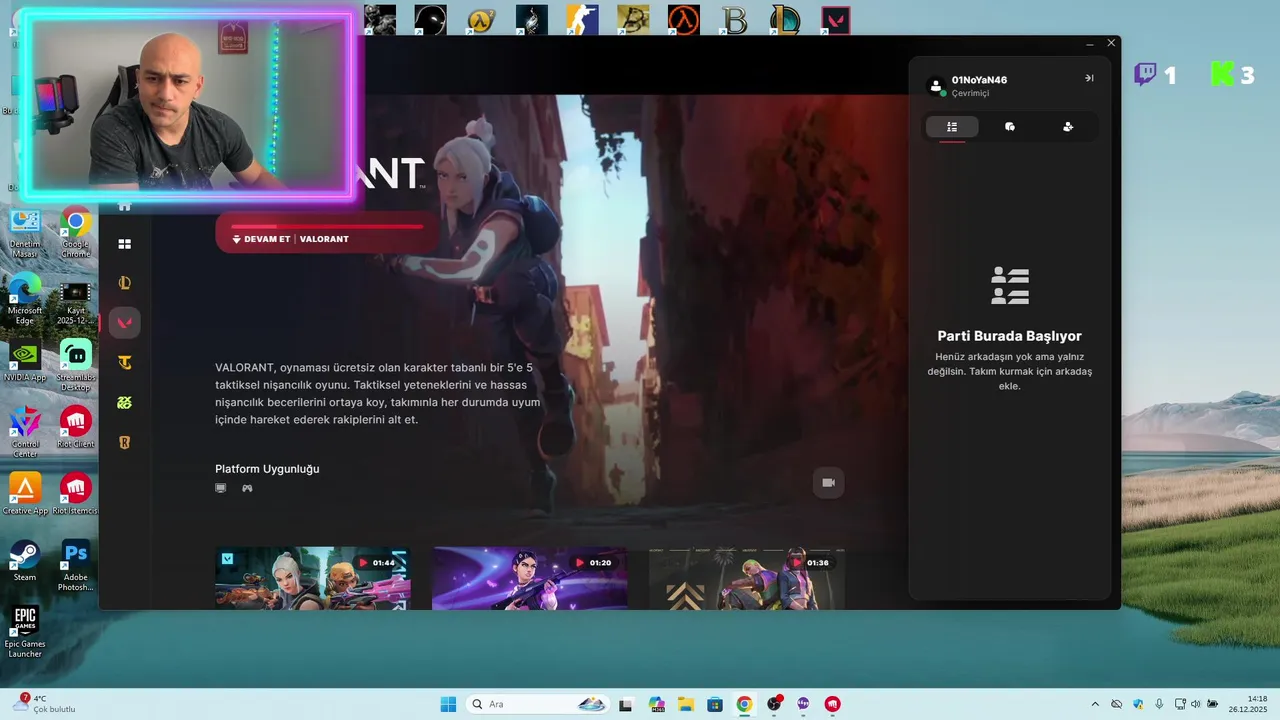Open Task View from taskbar
The height and width of the screenshot is (720, 1280).
click(626, 704)
